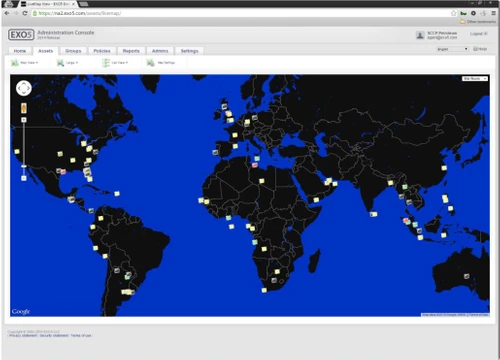
Task: Open the Policies tab
Action: click(x=102, y=51)
